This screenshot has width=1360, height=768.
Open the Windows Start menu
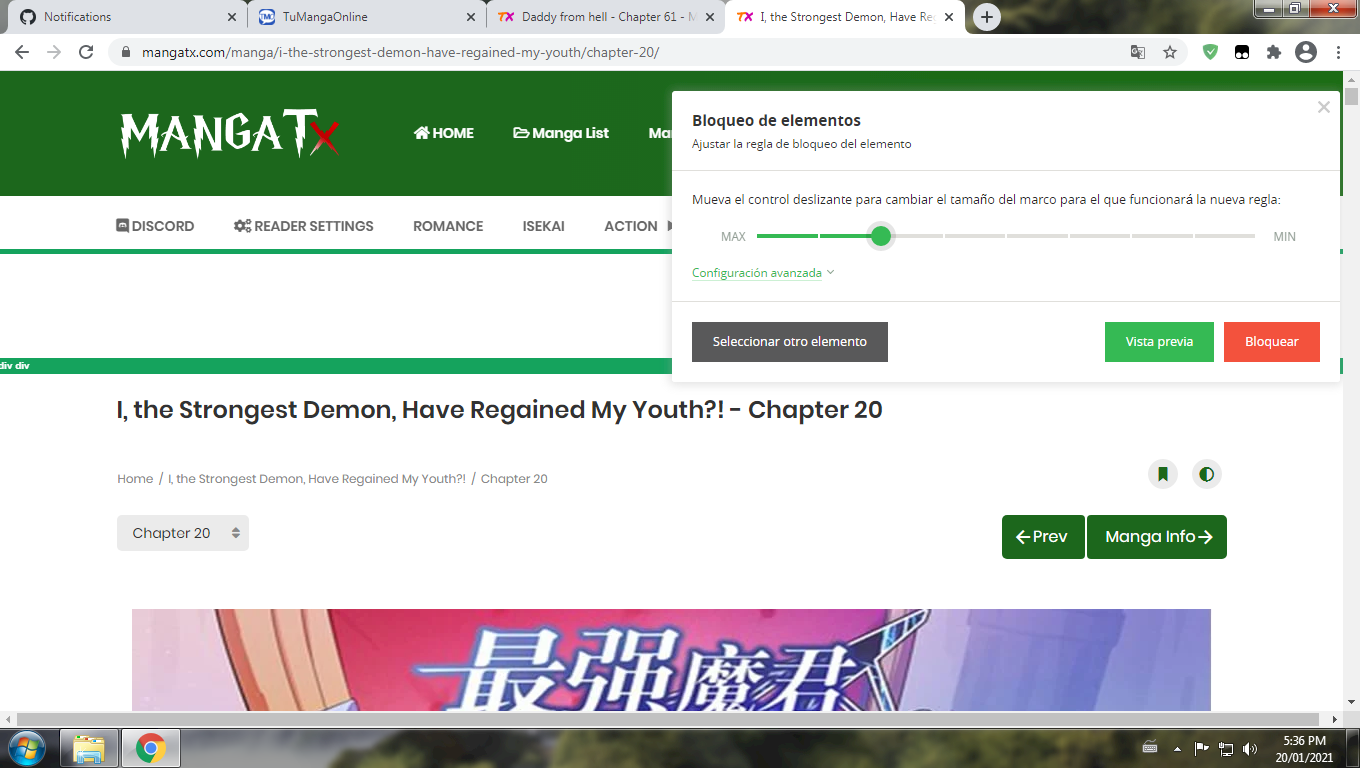26,747
